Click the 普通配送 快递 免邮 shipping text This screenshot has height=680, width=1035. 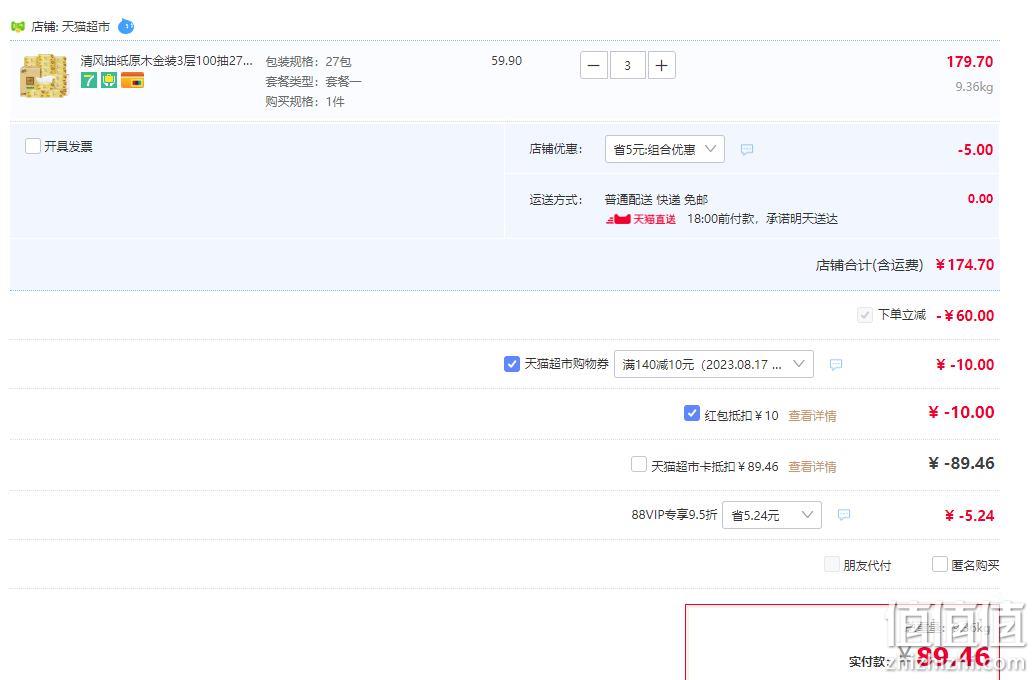coord(656,199)
